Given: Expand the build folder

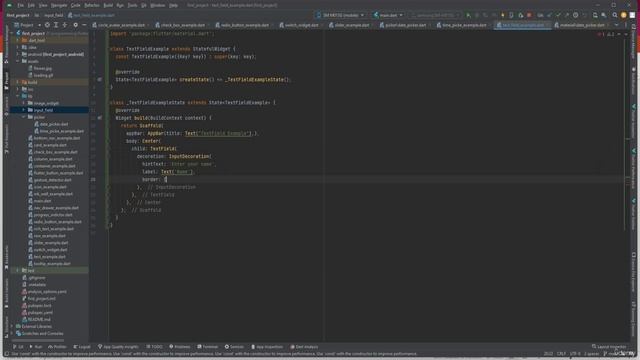Looking at the screenshot, I should tap(18, 82).
